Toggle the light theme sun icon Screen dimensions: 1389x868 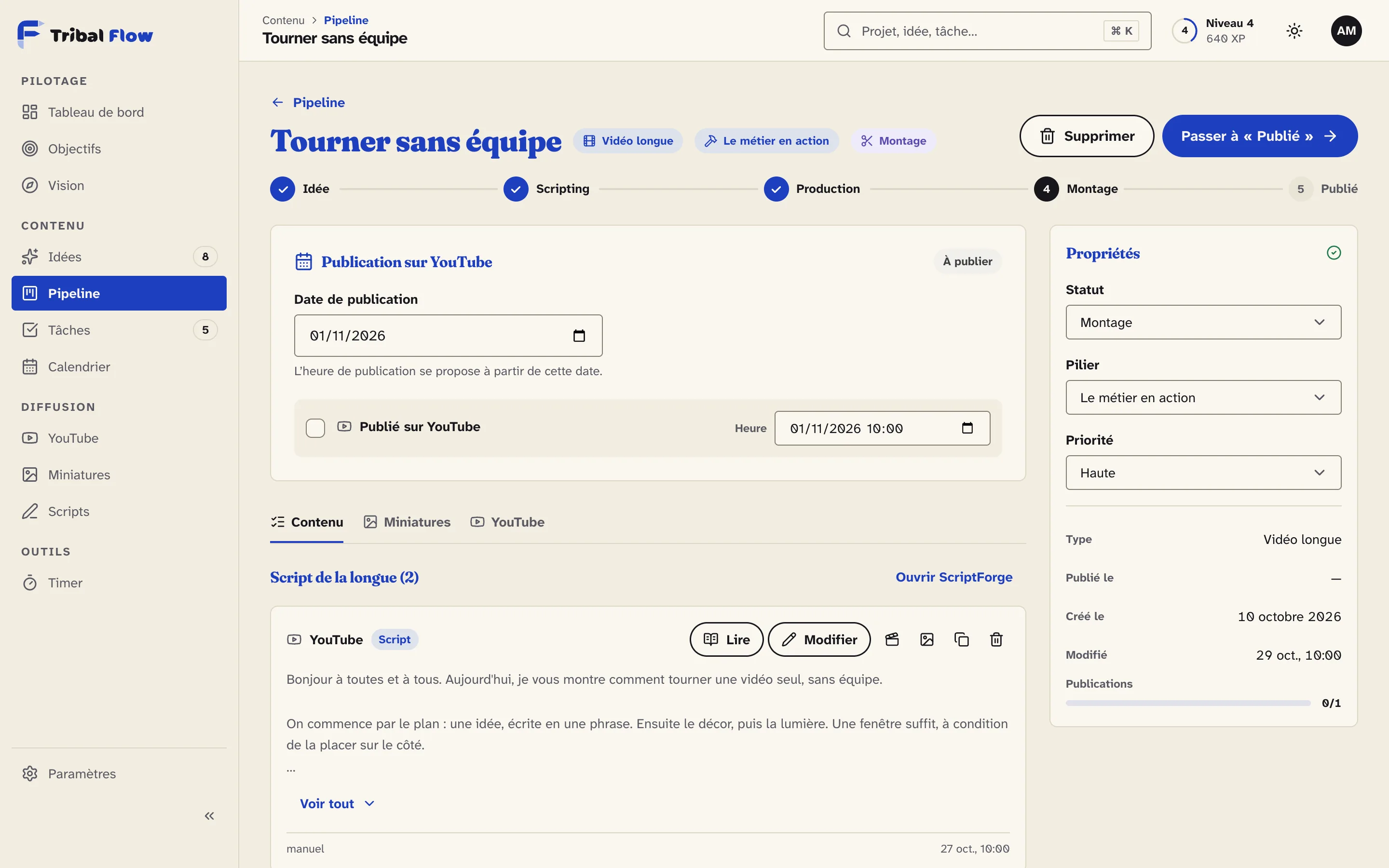tap(1294, 31)
